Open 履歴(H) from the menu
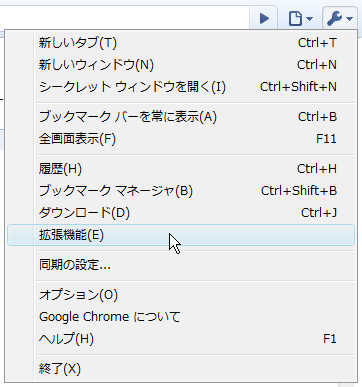The image size is (362, 387). [x=181, y=169]
